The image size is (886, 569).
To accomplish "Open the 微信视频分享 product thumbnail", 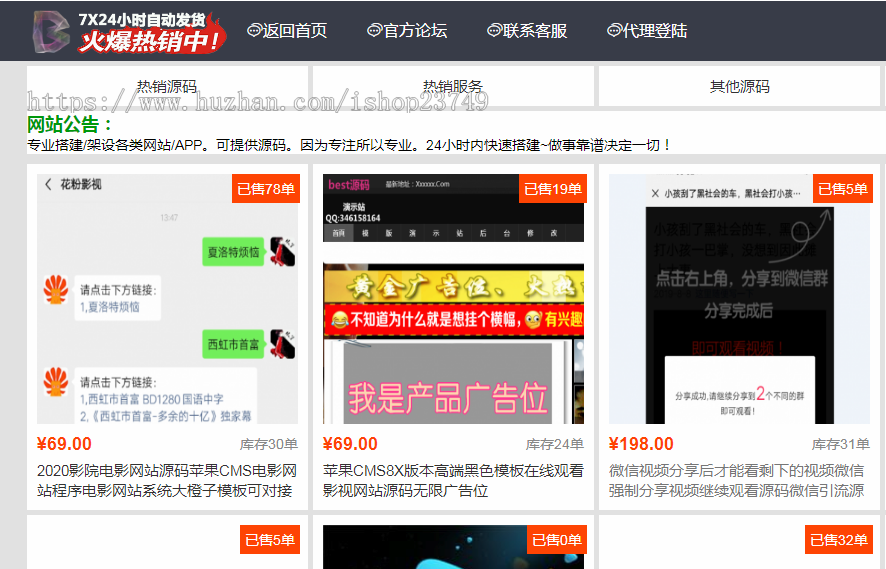I will [740, 299].
